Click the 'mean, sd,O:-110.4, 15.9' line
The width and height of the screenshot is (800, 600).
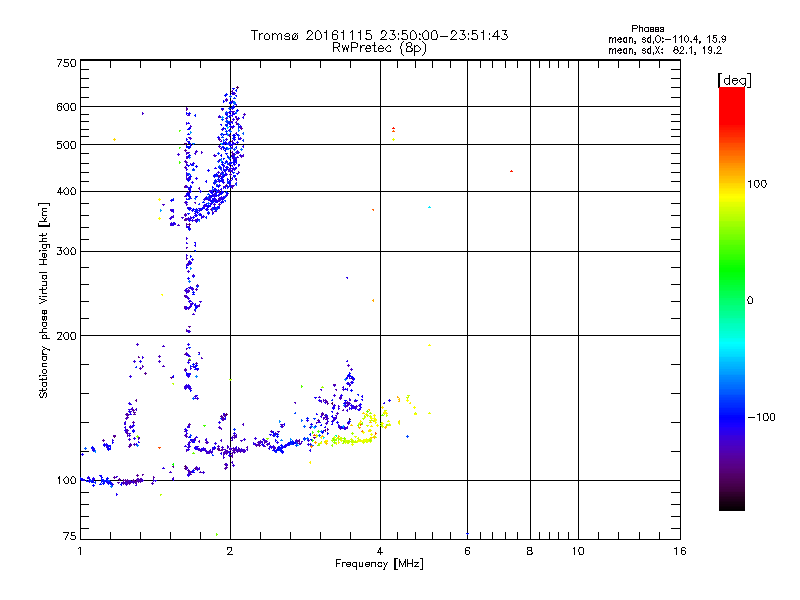tap(667, 39)
